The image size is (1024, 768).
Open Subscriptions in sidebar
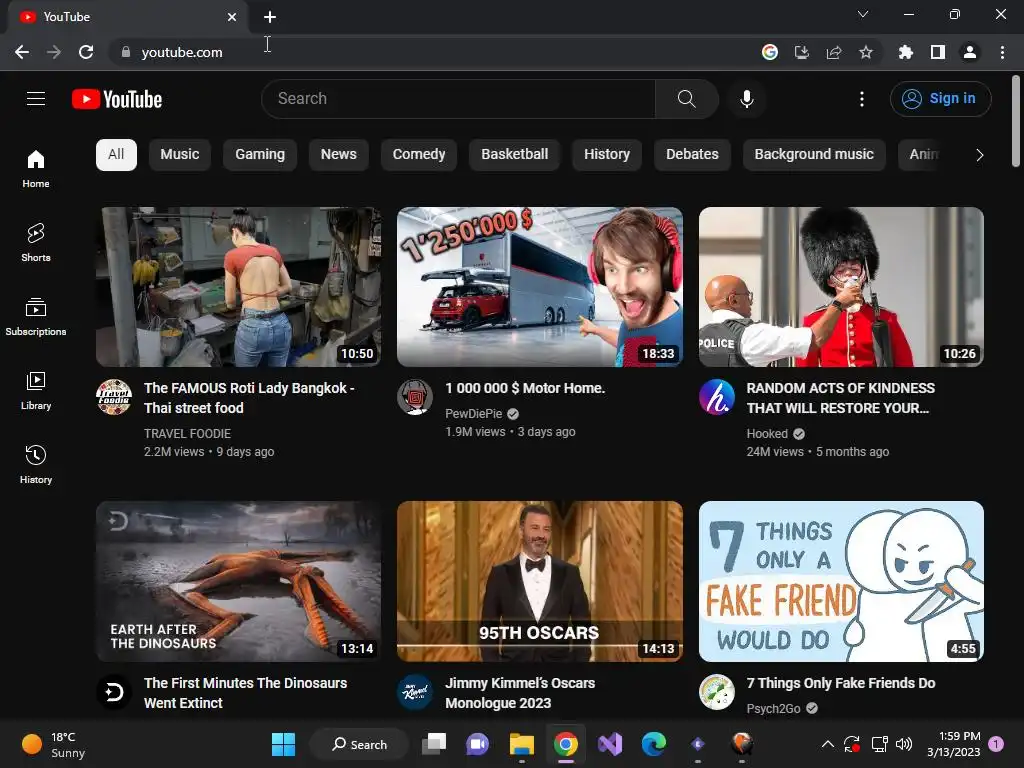coord(36,316)
